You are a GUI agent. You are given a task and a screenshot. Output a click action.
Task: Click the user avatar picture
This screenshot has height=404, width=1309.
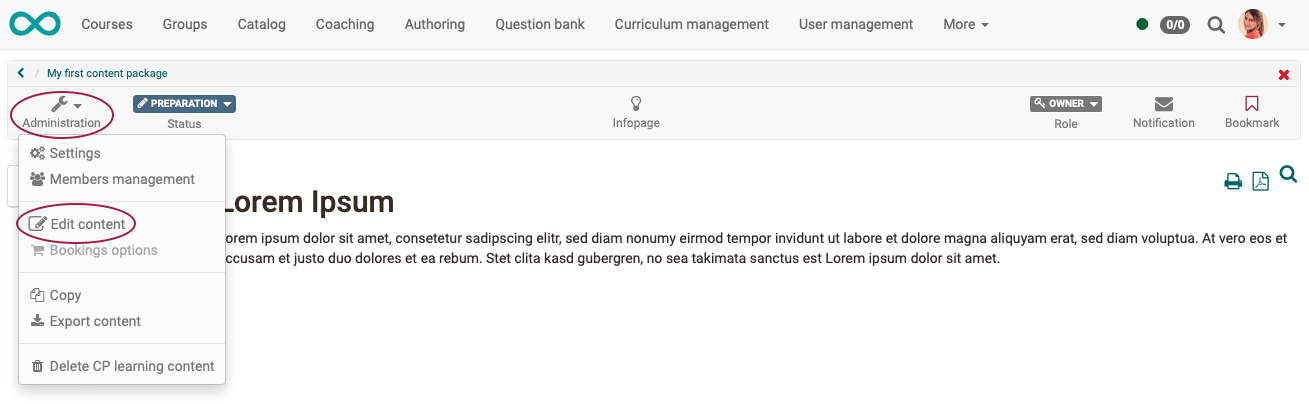[1252, 24]
